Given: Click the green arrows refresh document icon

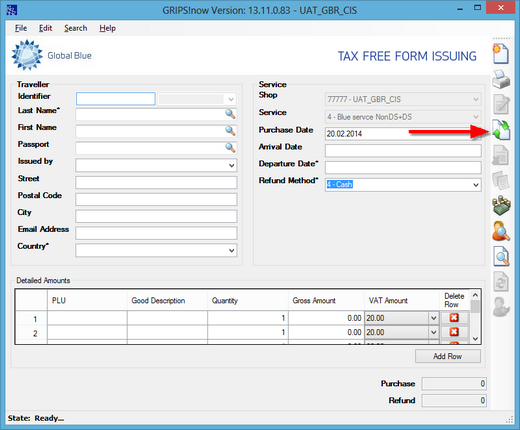Looking at the screenshot, I should [501, 130].
